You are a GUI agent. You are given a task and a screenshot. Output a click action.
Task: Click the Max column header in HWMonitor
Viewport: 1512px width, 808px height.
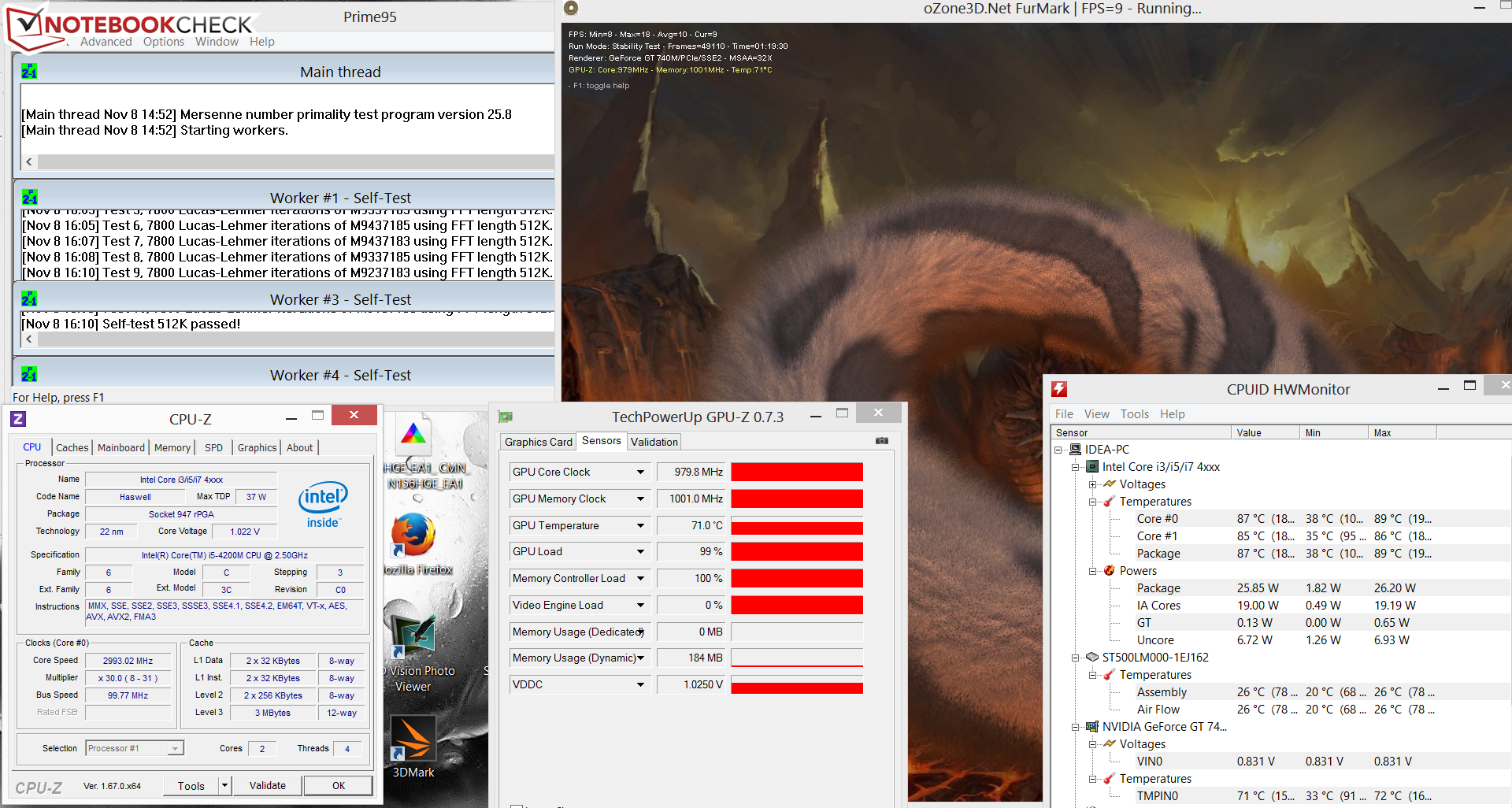(1403, 433)
